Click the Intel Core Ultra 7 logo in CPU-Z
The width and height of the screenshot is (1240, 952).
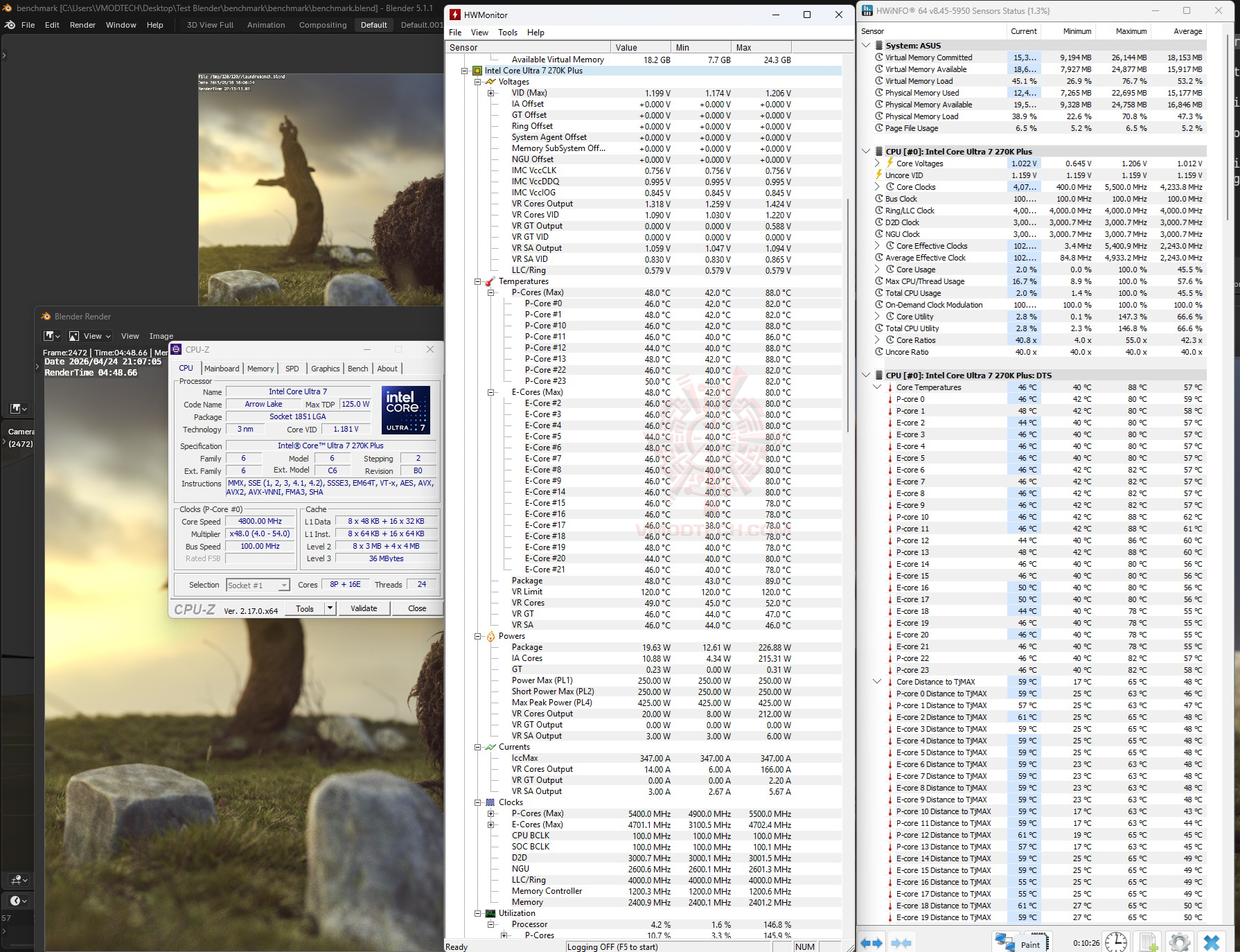405,409
